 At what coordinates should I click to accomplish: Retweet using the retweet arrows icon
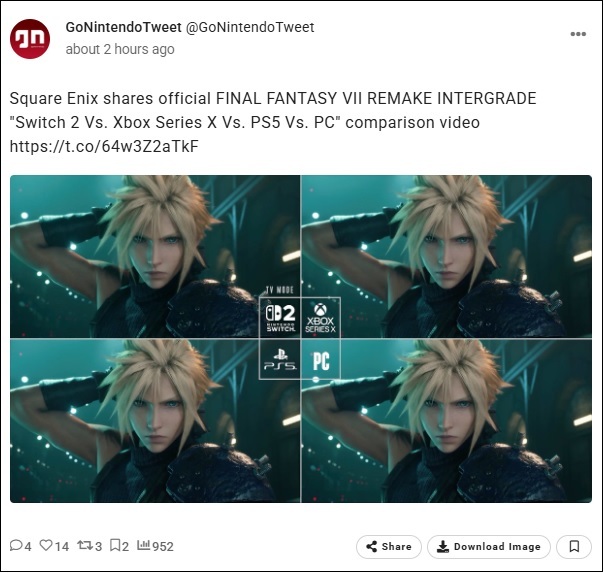84,545
